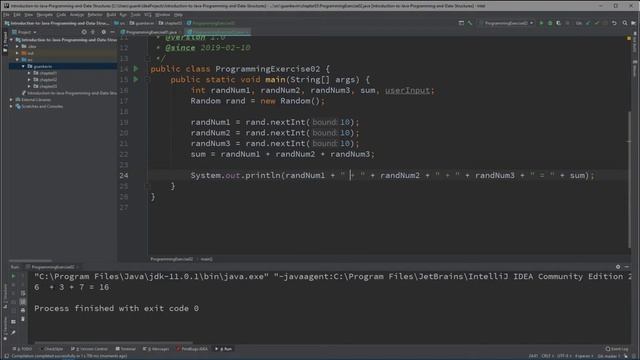
Task: Click the userInput variable on line 16
Action: [407, 90]
